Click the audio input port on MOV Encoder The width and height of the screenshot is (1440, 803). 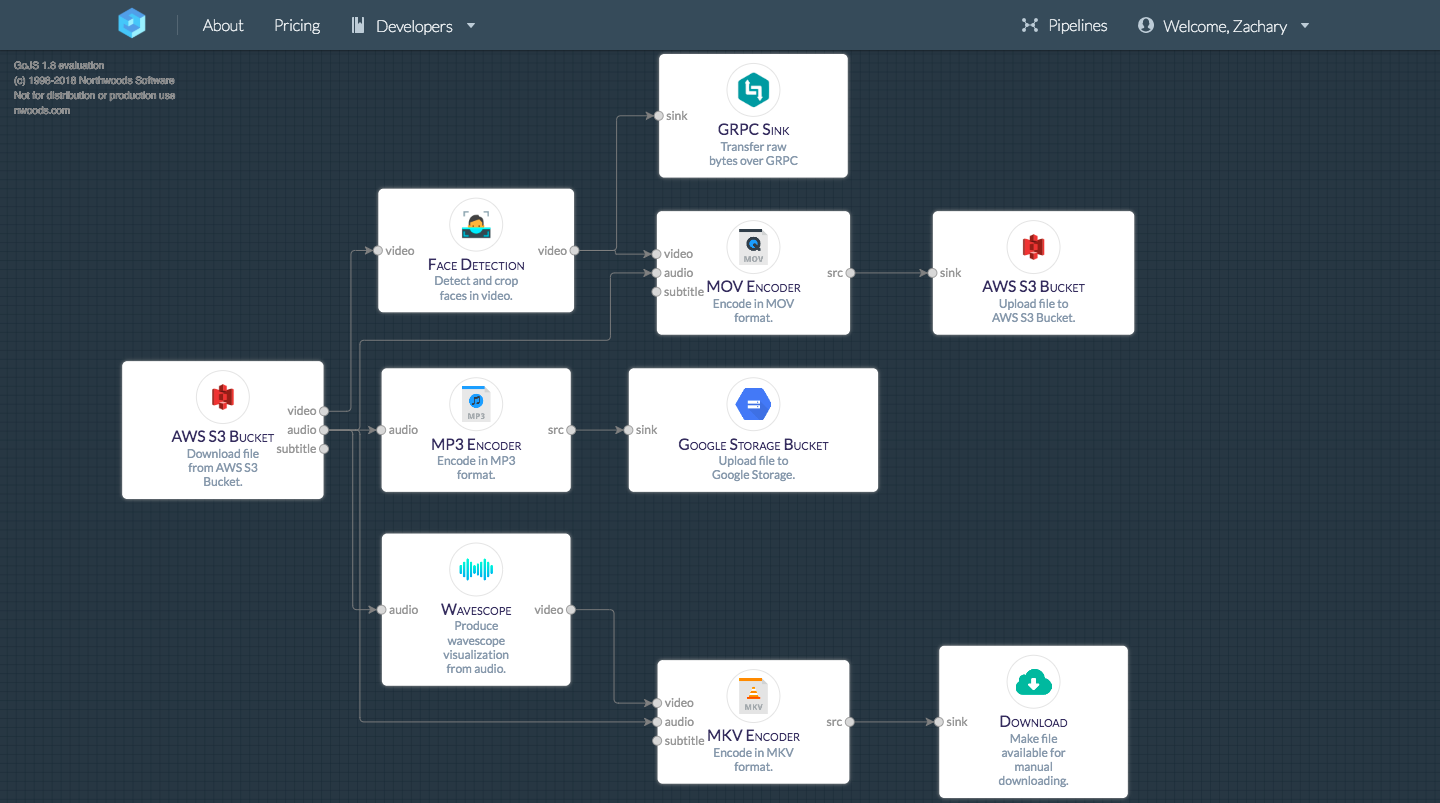tap(656, 273)
